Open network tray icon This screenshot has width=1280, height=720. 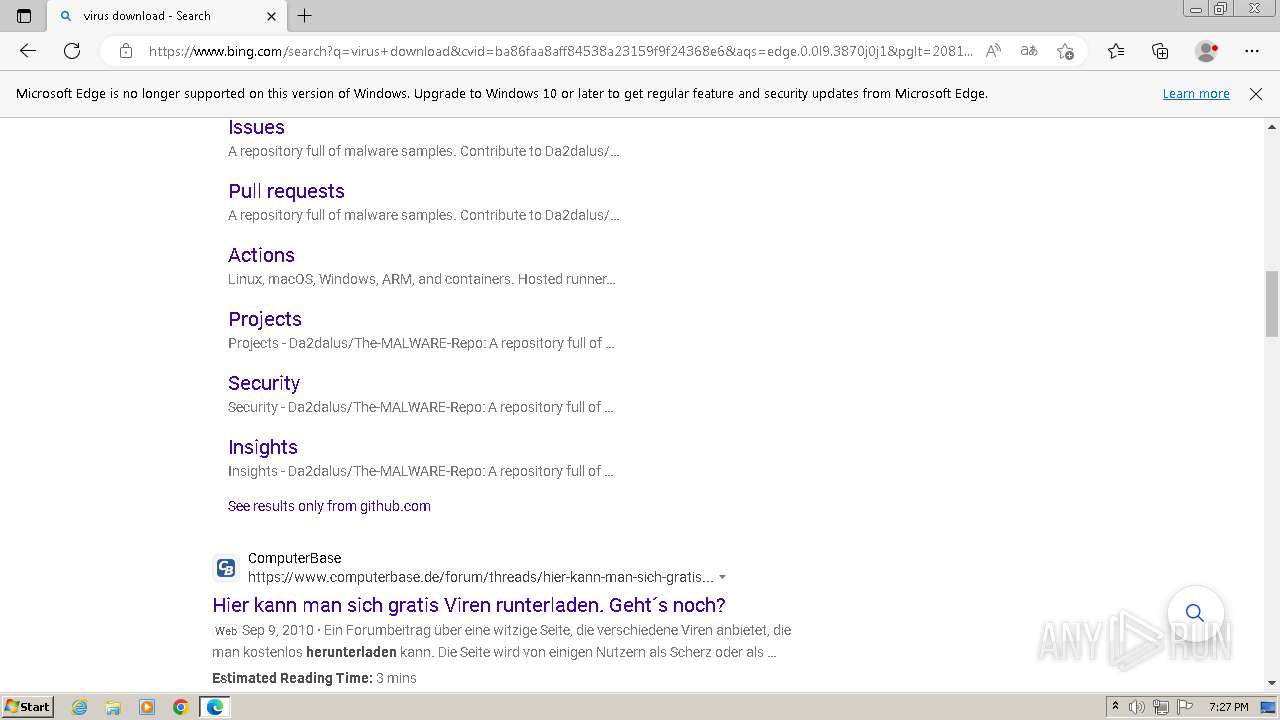pyautogui.click(x=1161, y=707)
